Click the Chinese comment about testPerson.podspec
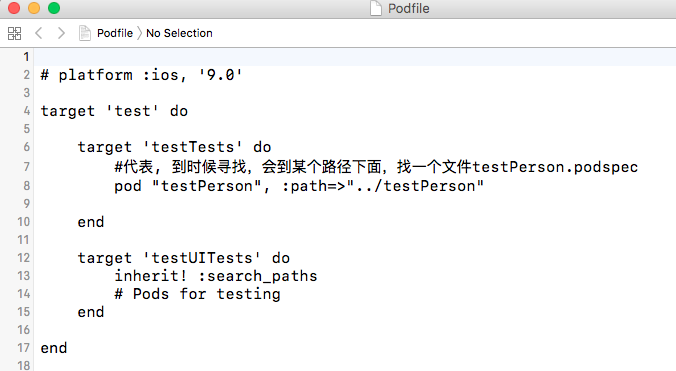The image size is (676, 371). (376, 167)
